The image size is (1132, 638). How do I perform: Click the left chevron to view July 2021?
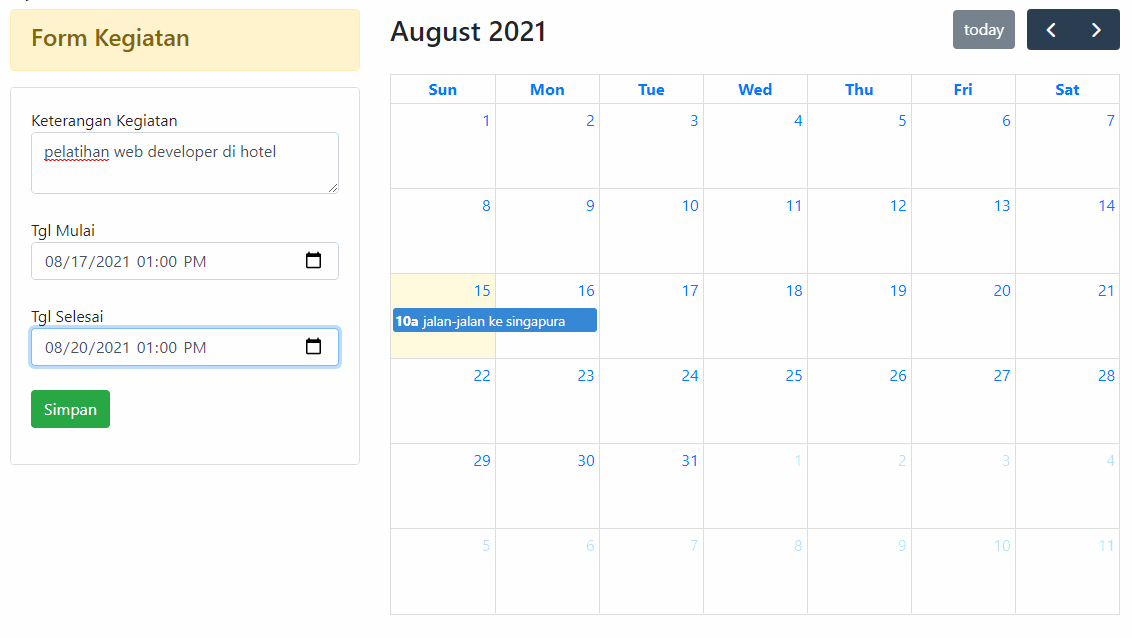pos(1050,29)
